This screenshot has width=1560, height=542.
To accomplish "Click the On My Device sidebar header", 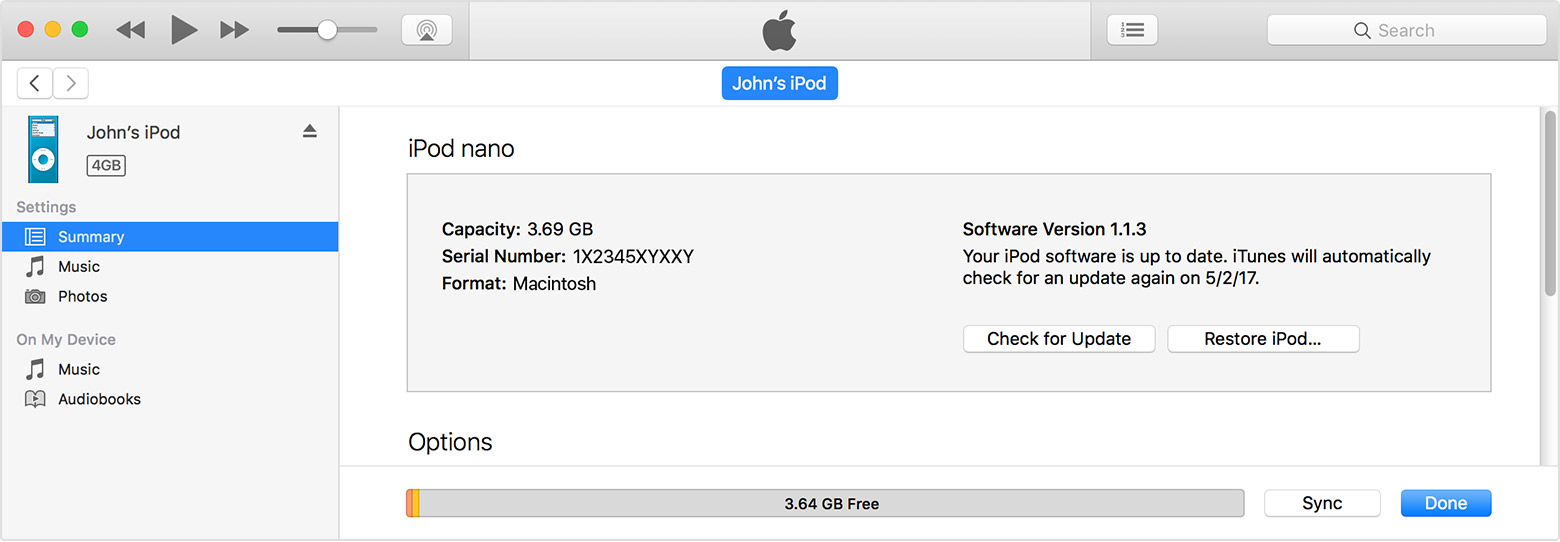I will pyautogui.click(x=66, y=340).
